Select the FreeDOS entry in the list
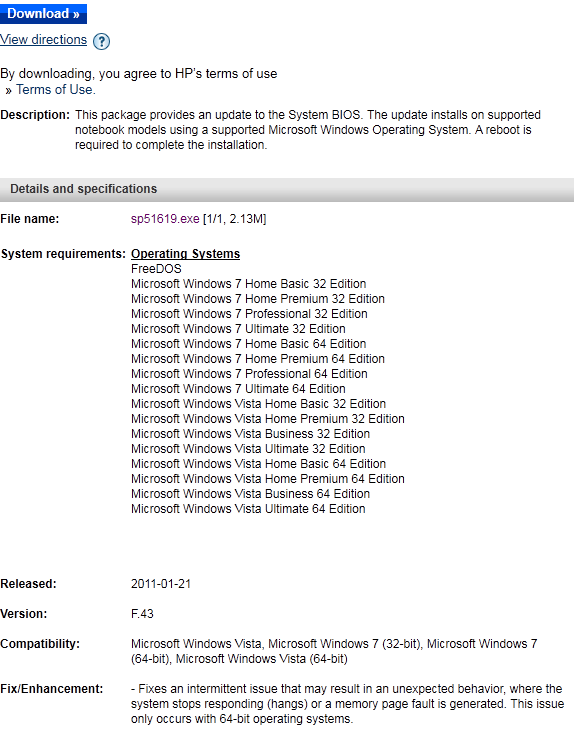 tap(156, 269)
